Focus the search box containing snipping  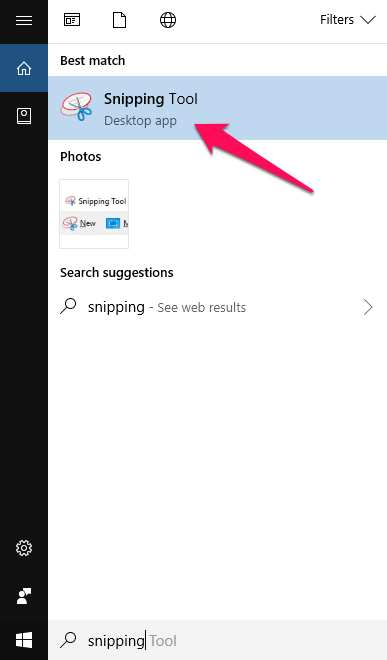coord(217,640)
